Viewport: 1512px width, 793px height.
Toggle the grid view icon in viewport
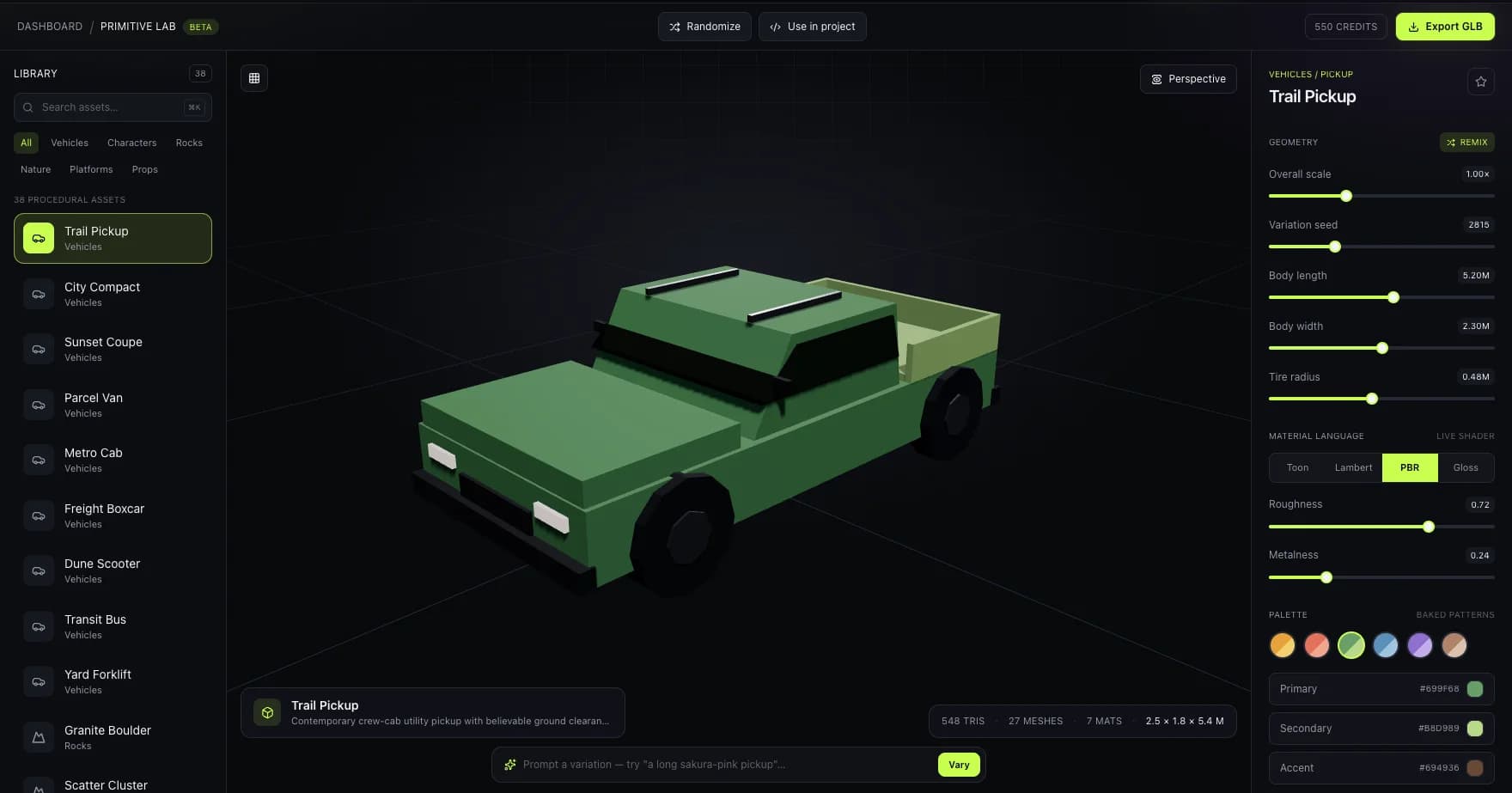[x=254, y=78]
